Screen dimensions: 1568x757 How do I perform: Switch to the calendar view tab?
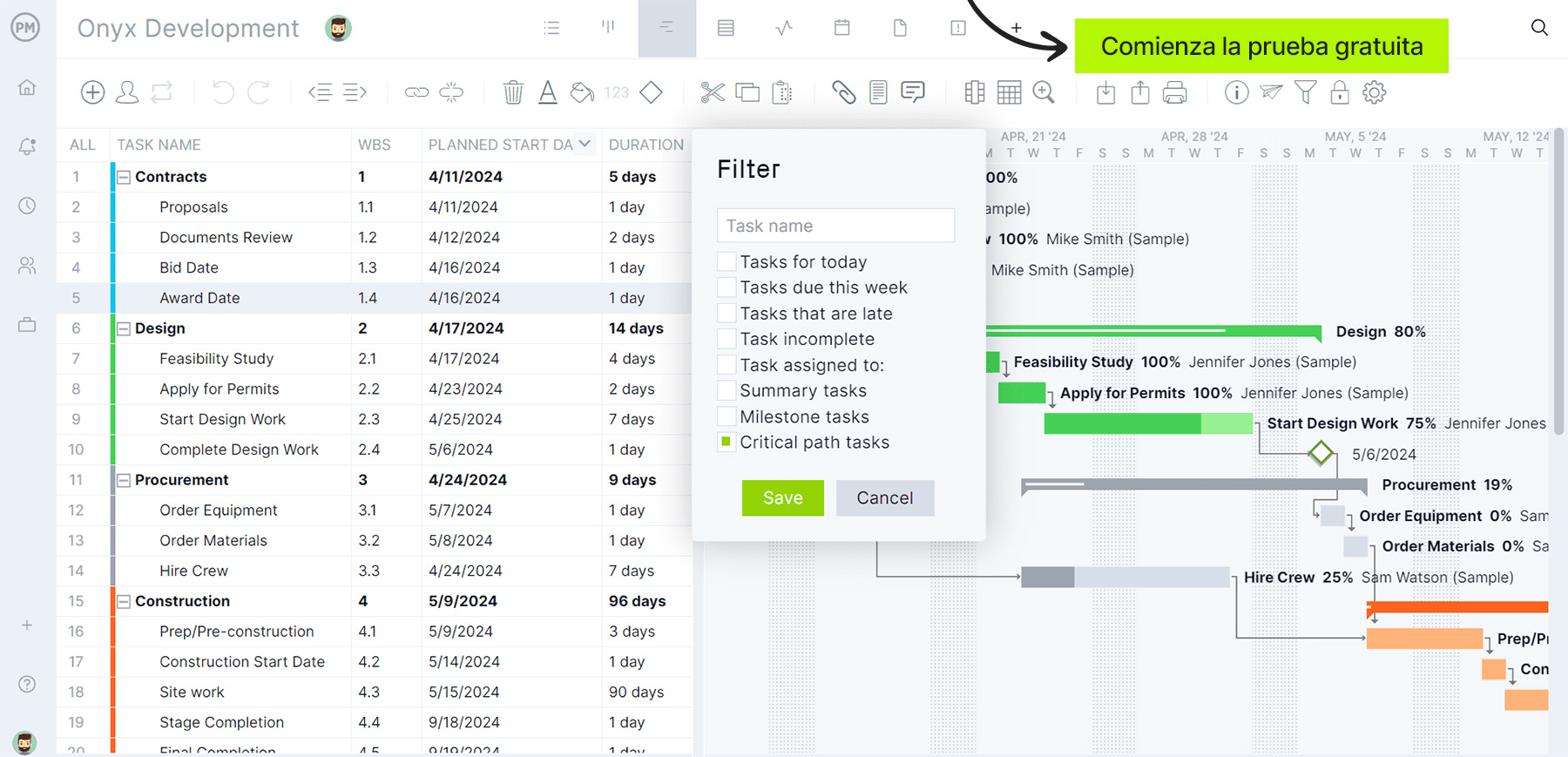(x=841, y=28)
